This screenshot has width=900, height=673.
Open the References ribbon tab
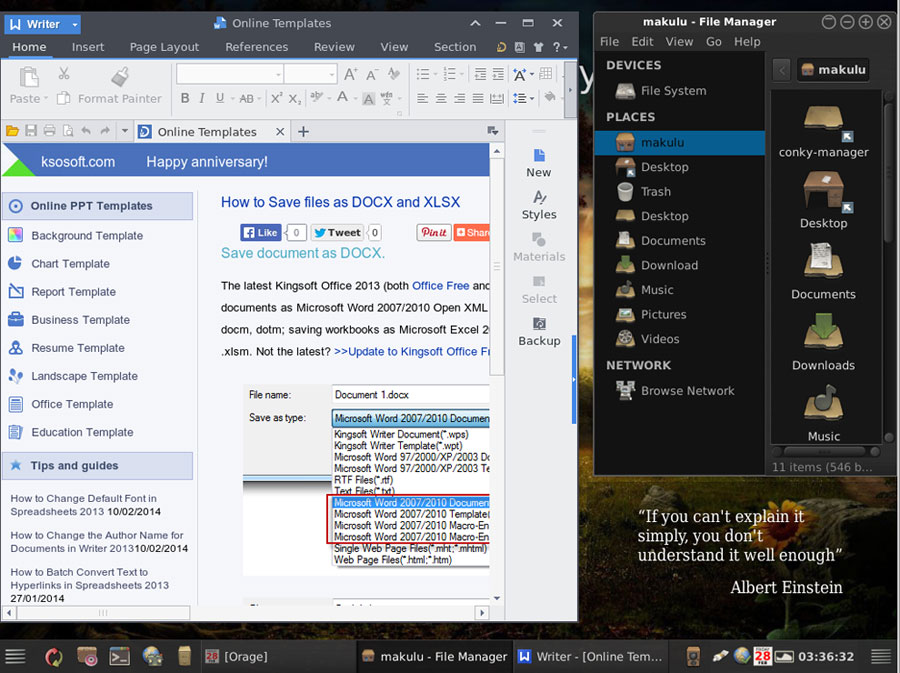point(256,47)
